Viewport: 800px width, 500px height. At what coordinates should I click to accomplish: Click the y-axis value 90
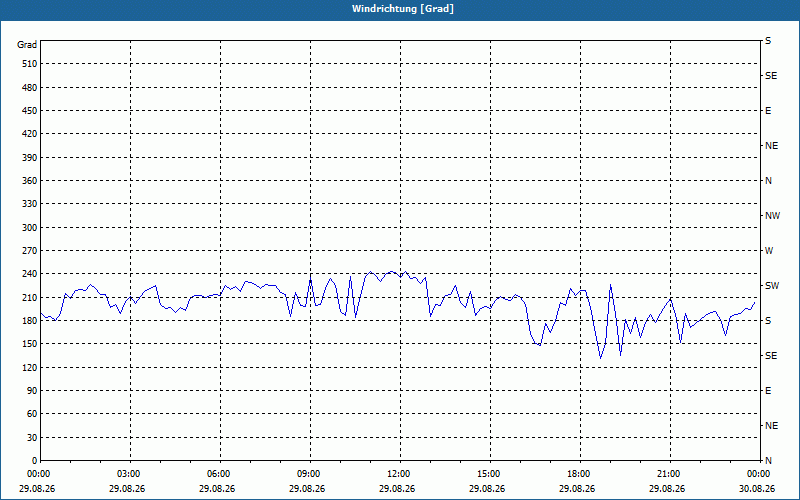(32, 391)
